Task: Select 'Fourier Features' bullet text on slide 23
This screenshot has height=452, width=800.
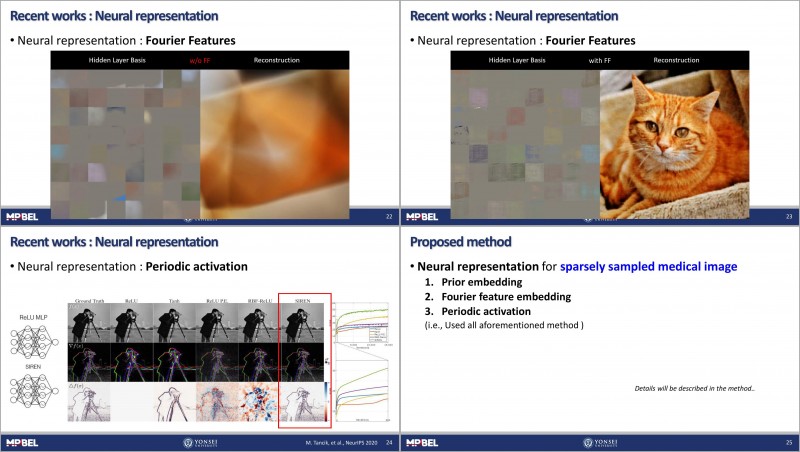Action: 591,41
